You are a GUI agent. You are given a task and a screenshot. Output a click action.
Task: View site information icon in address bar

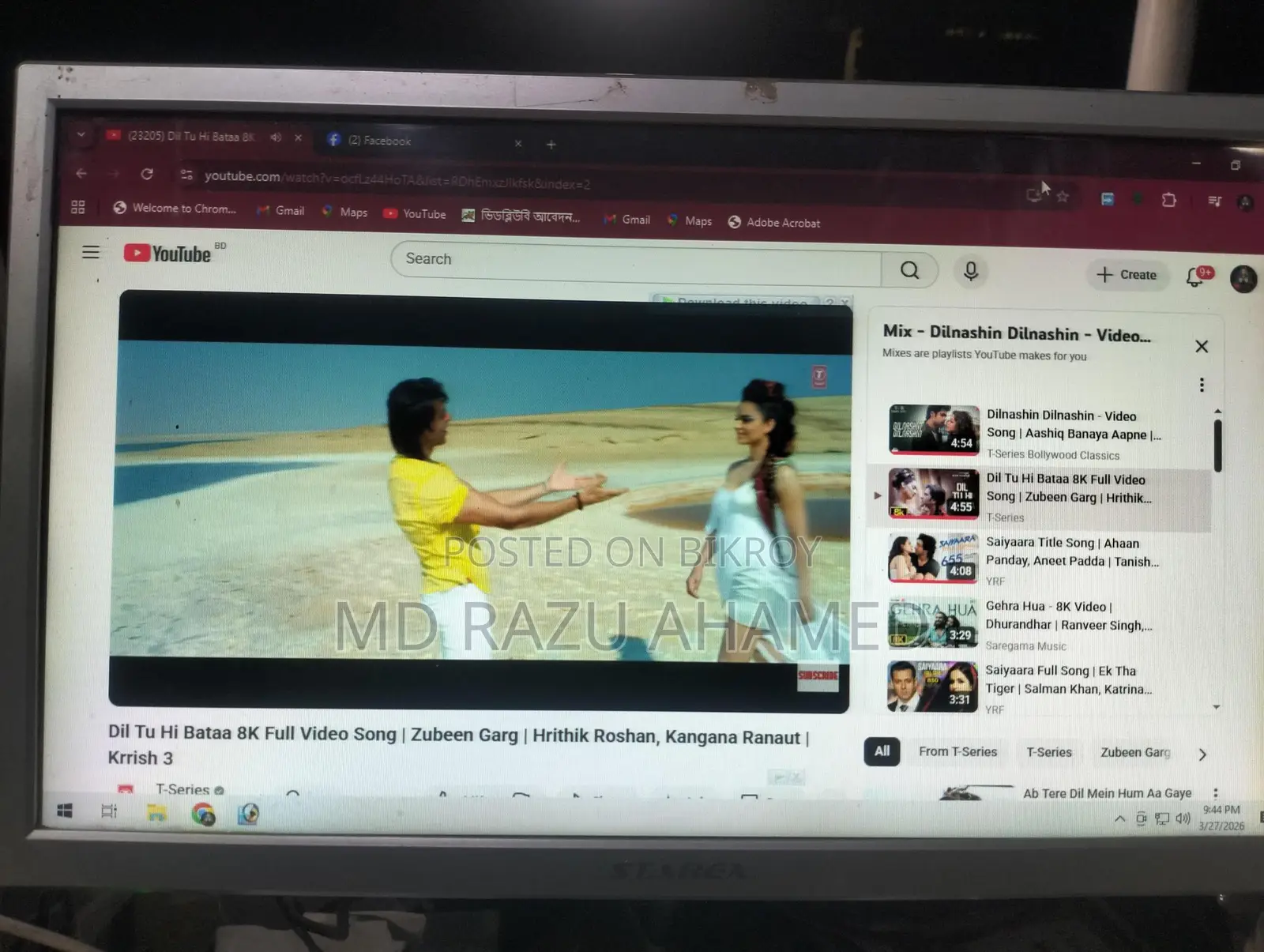pos(186,175)
